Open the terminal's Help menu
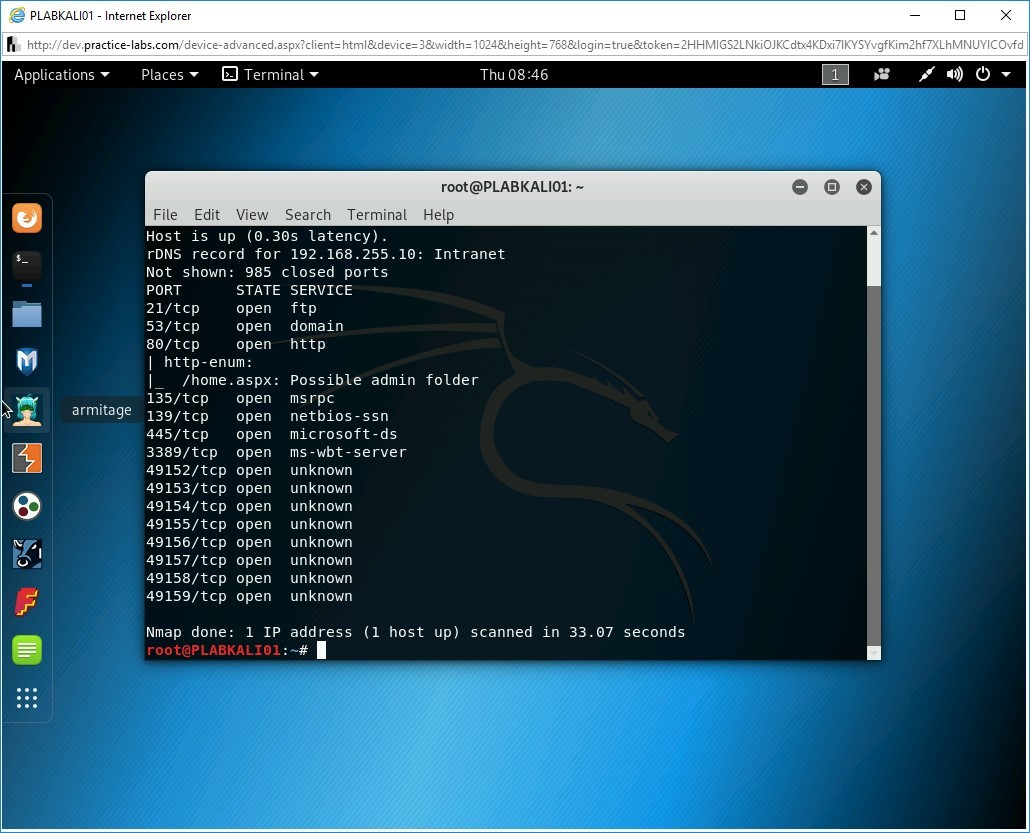This screenshot has width=1030, height=833. pos(438,215)
